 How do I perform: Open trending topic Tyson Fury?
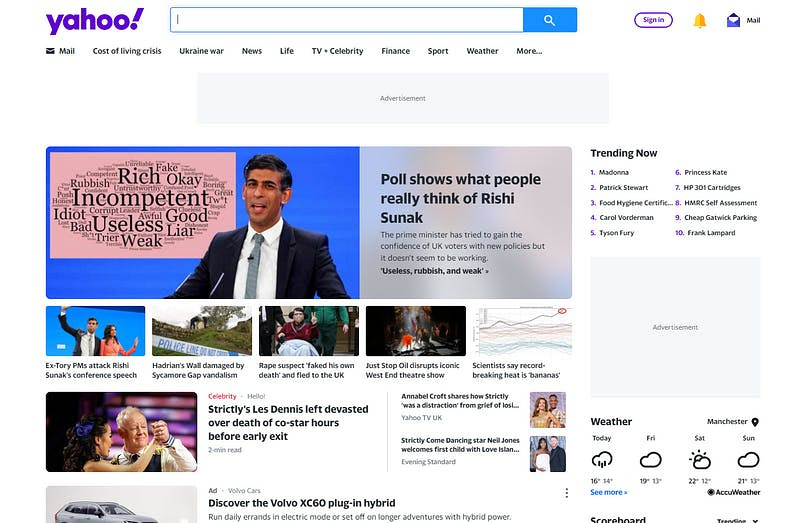616,233
